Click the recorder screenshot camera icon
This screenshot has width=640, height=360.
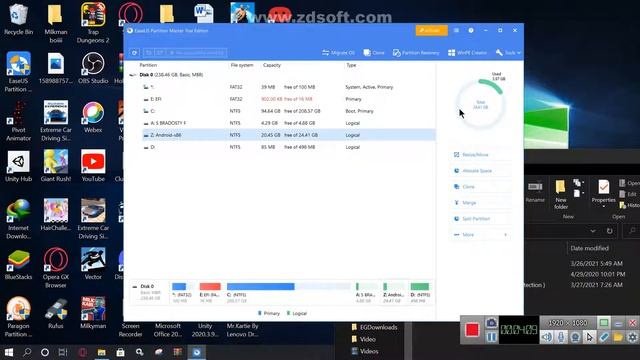[491, 323]
